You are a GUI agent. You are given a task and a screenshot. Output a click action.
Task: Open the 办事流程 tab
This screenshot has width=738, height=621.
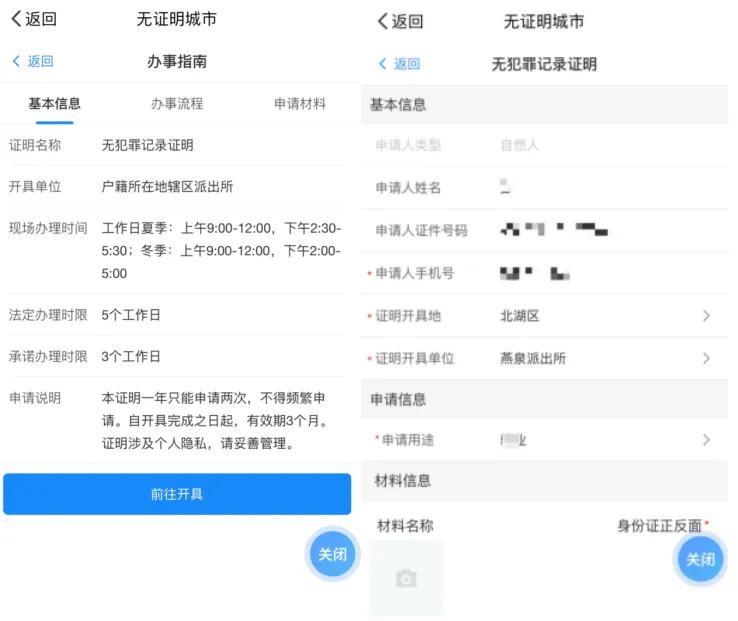[x=177, y=104]
